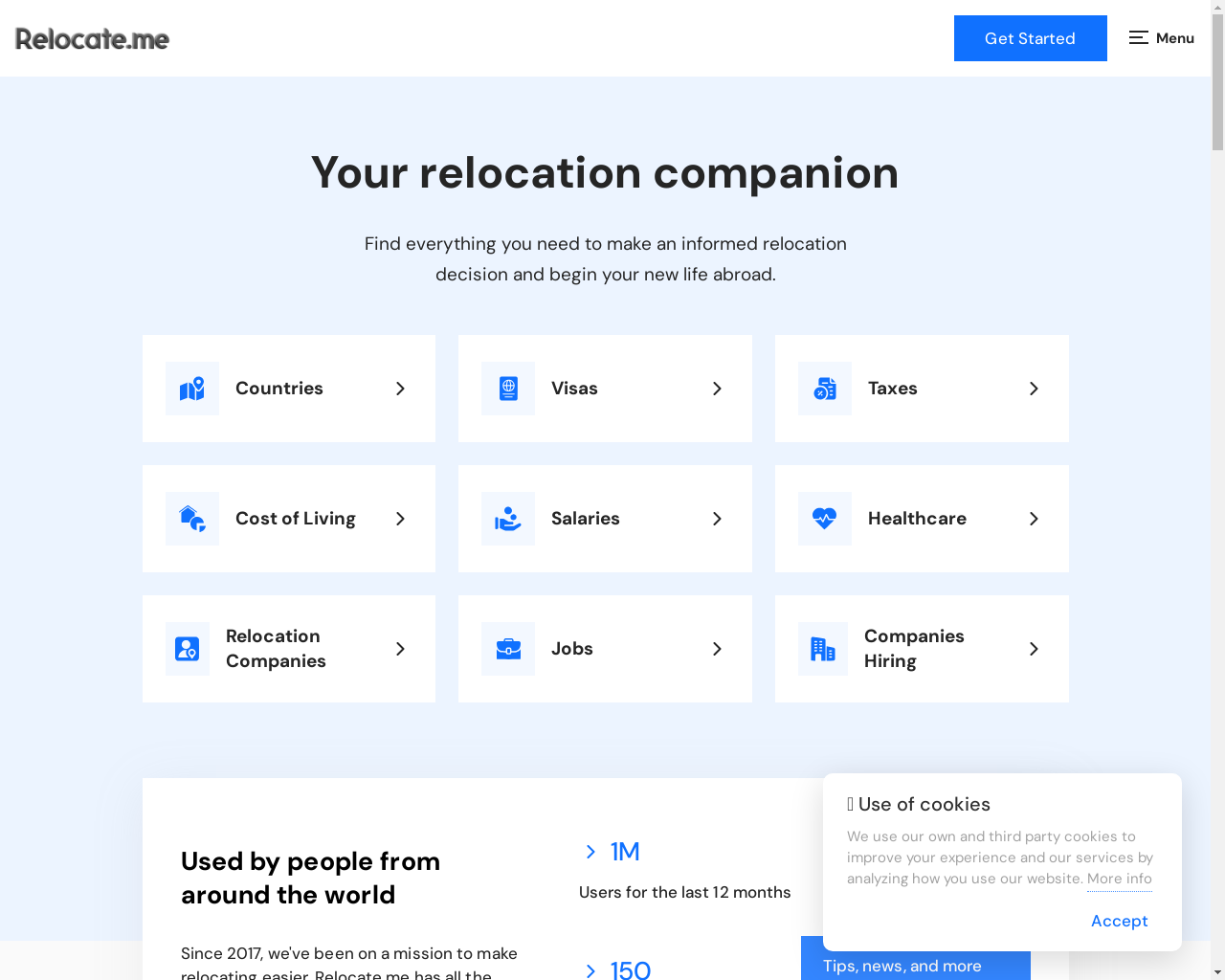Open the Visas link text
Viewport: 1225px width, 980px height.
click(574, 389)
